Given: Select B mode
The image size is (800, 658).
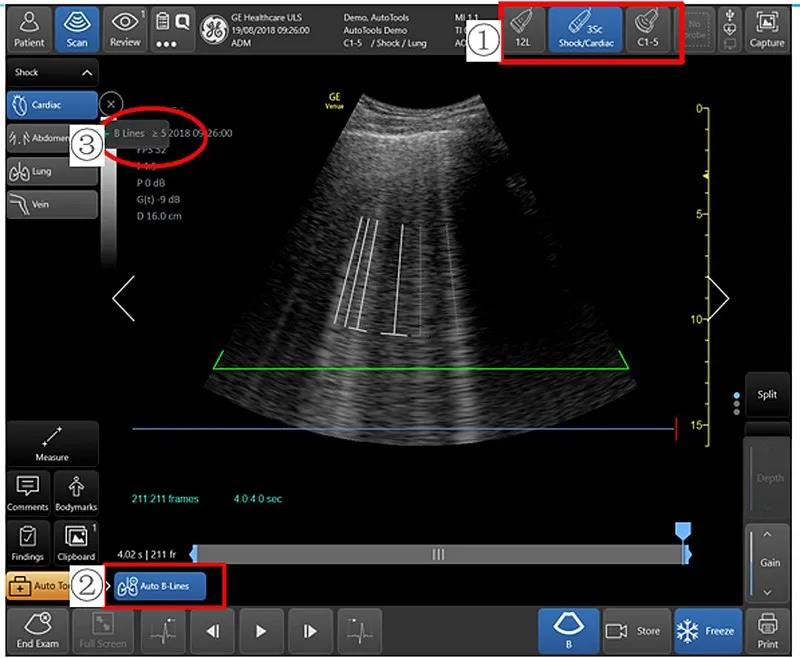Looking at the screenshot, I should (568, 631).
